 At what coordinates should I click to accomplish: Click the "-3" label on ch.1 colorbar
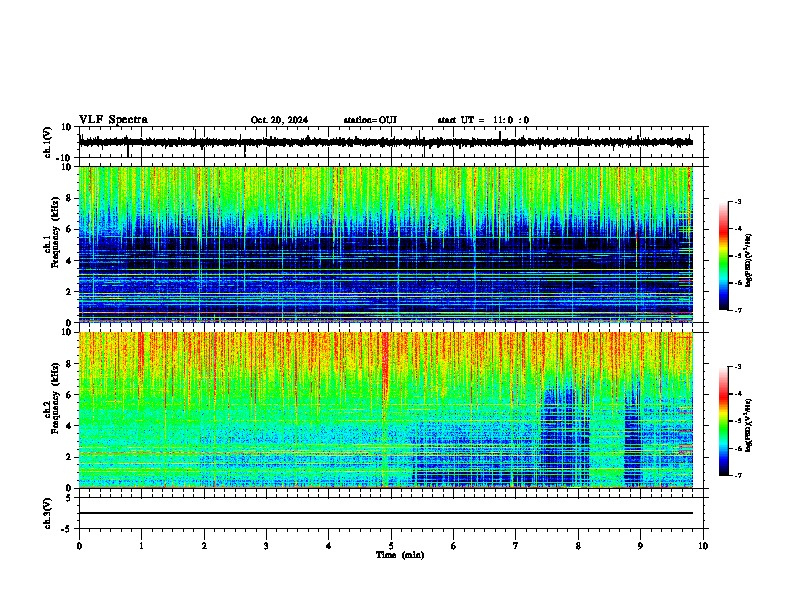click(x=737, y=202)
